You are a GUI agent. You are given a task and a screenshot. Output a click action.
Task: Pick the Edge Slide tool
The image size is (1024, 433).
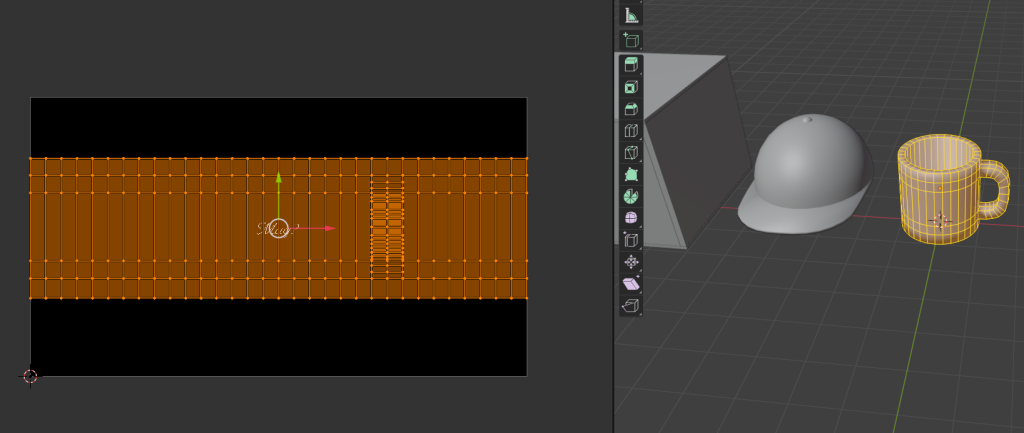pyautogui.click(x=631, y=240)
